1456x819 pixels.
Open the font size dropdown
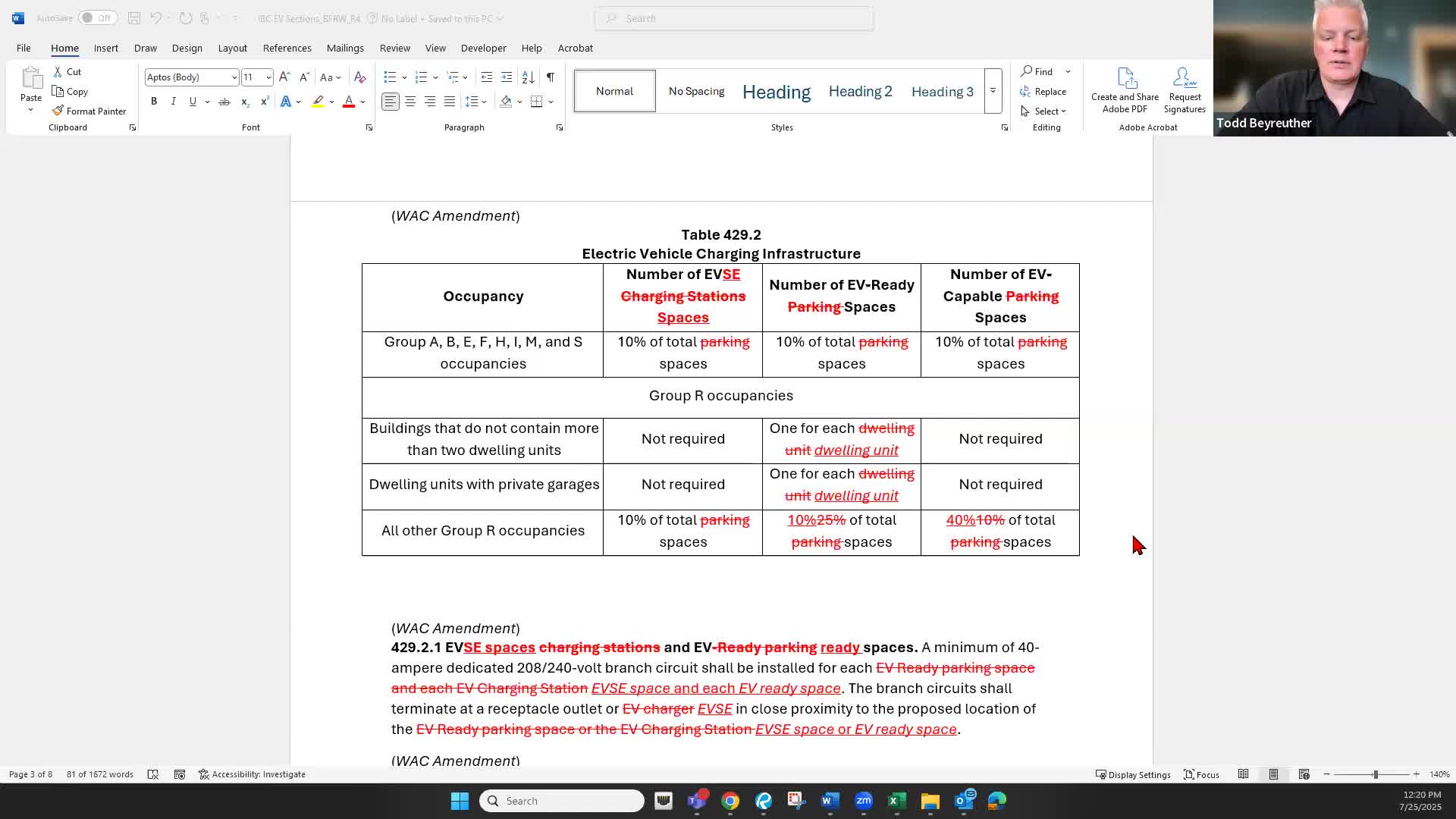268,77
